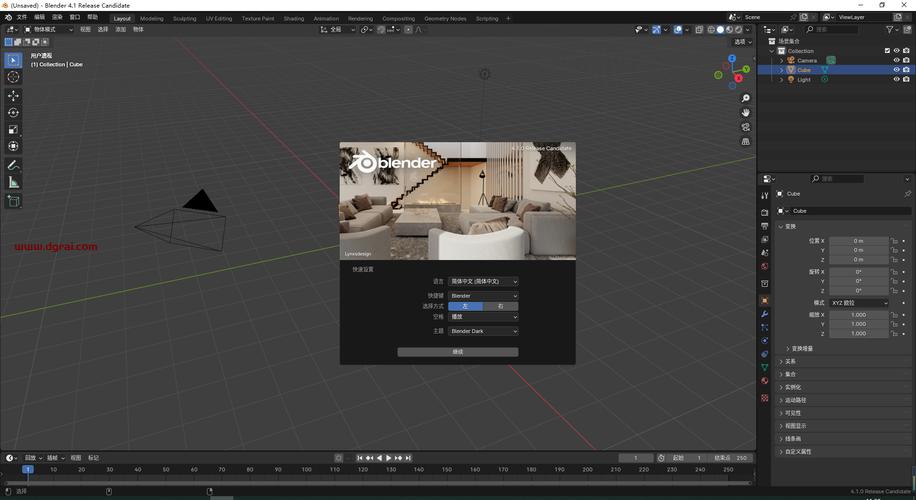The image size is (916, 500).
Task: Click the viewport pan hand icon
Action: coord(745,112)
